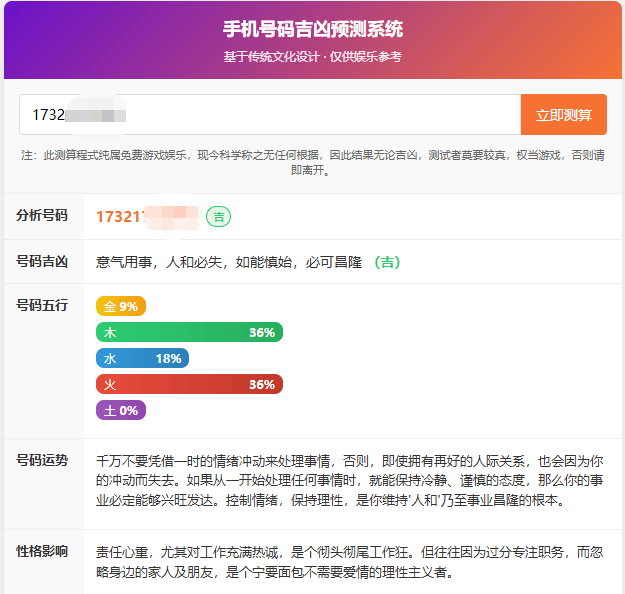This screenshot has height=594, width=625.
Task: Click the 手机号码吉凶预测系统 header title
Action: point(312,29)
